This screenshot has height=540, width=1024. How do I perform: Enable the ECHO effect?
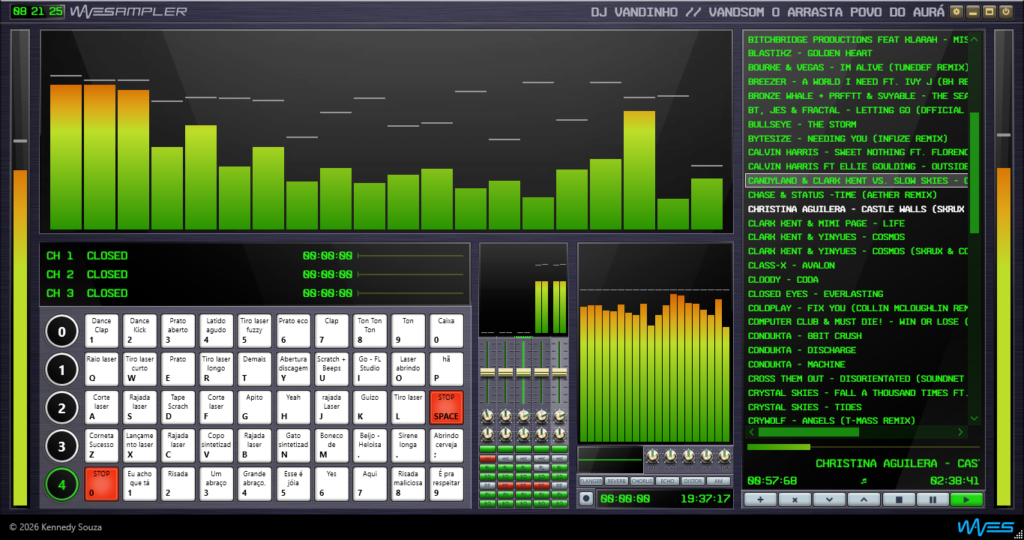click(667, 481)
